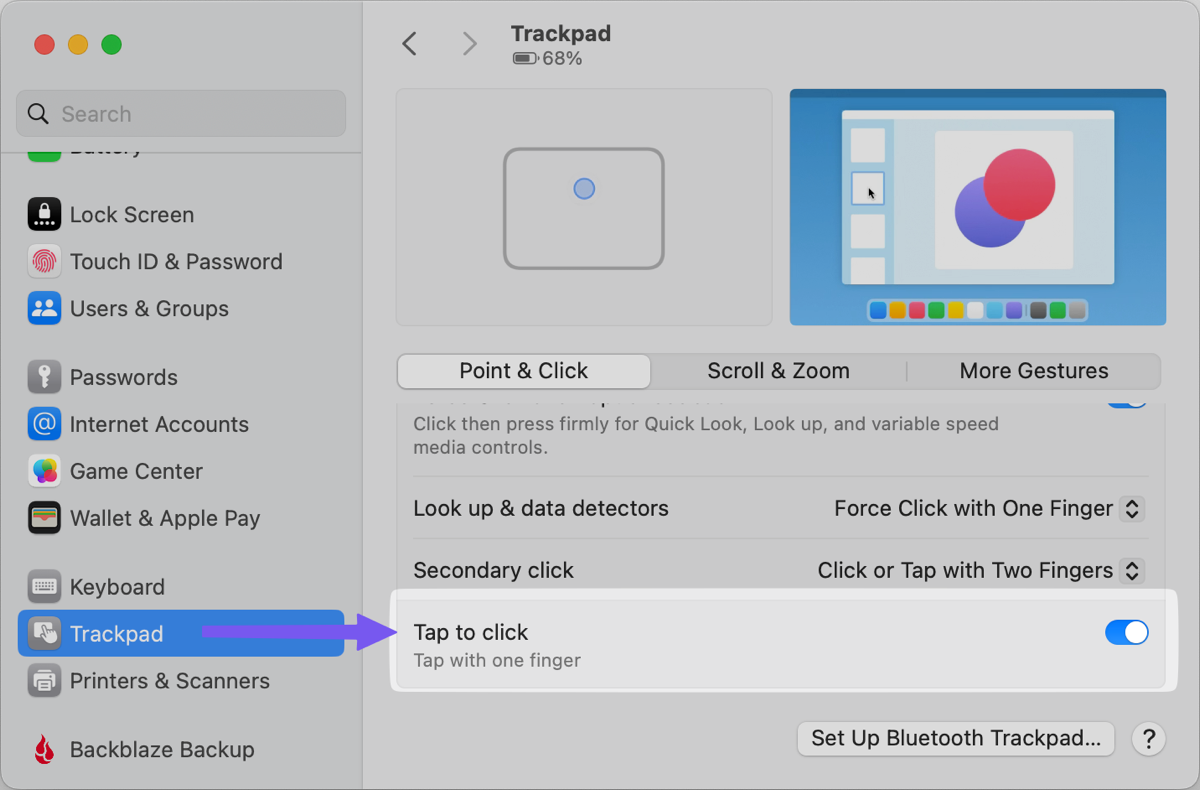Screen dimensions: 1200x790
Task: Open the Game Center icon
Action: [44, 471]
